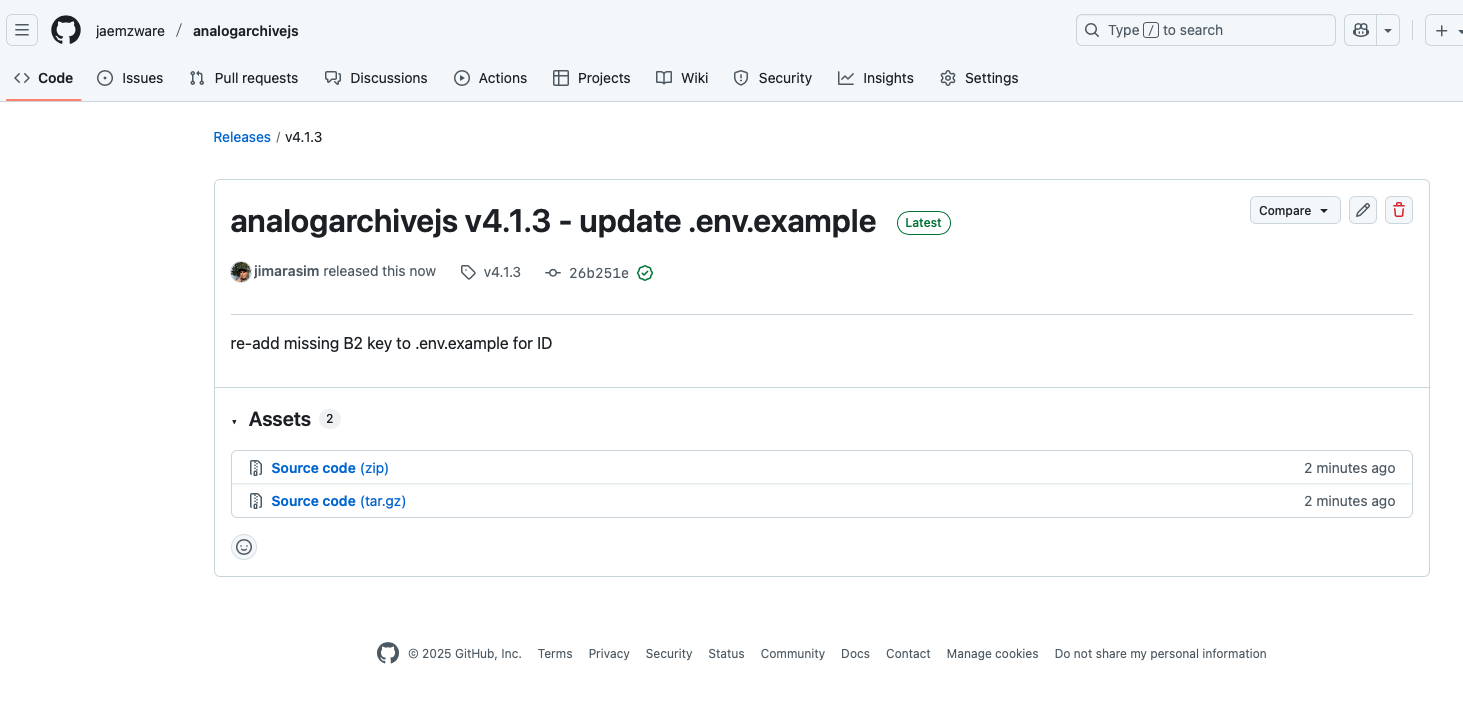Open the Copilot options dropdown arrow

pyautogui.click(x=1387, y=30)
